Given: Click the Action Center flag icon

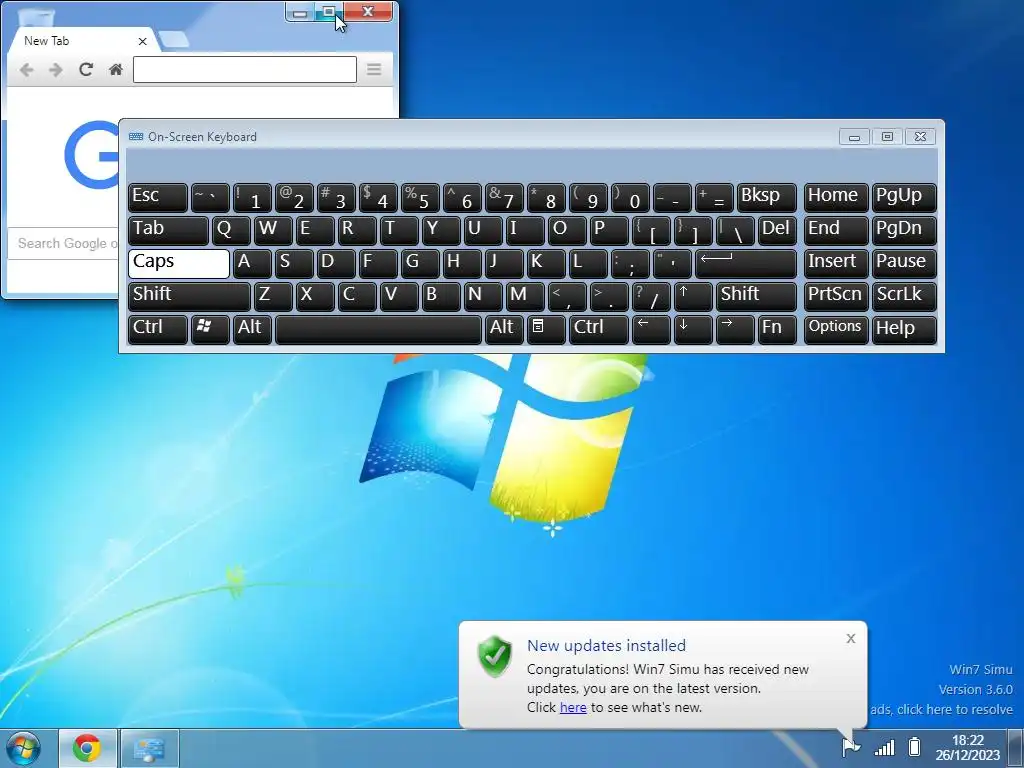Looking at the screenshot, I should click(850, 746).
